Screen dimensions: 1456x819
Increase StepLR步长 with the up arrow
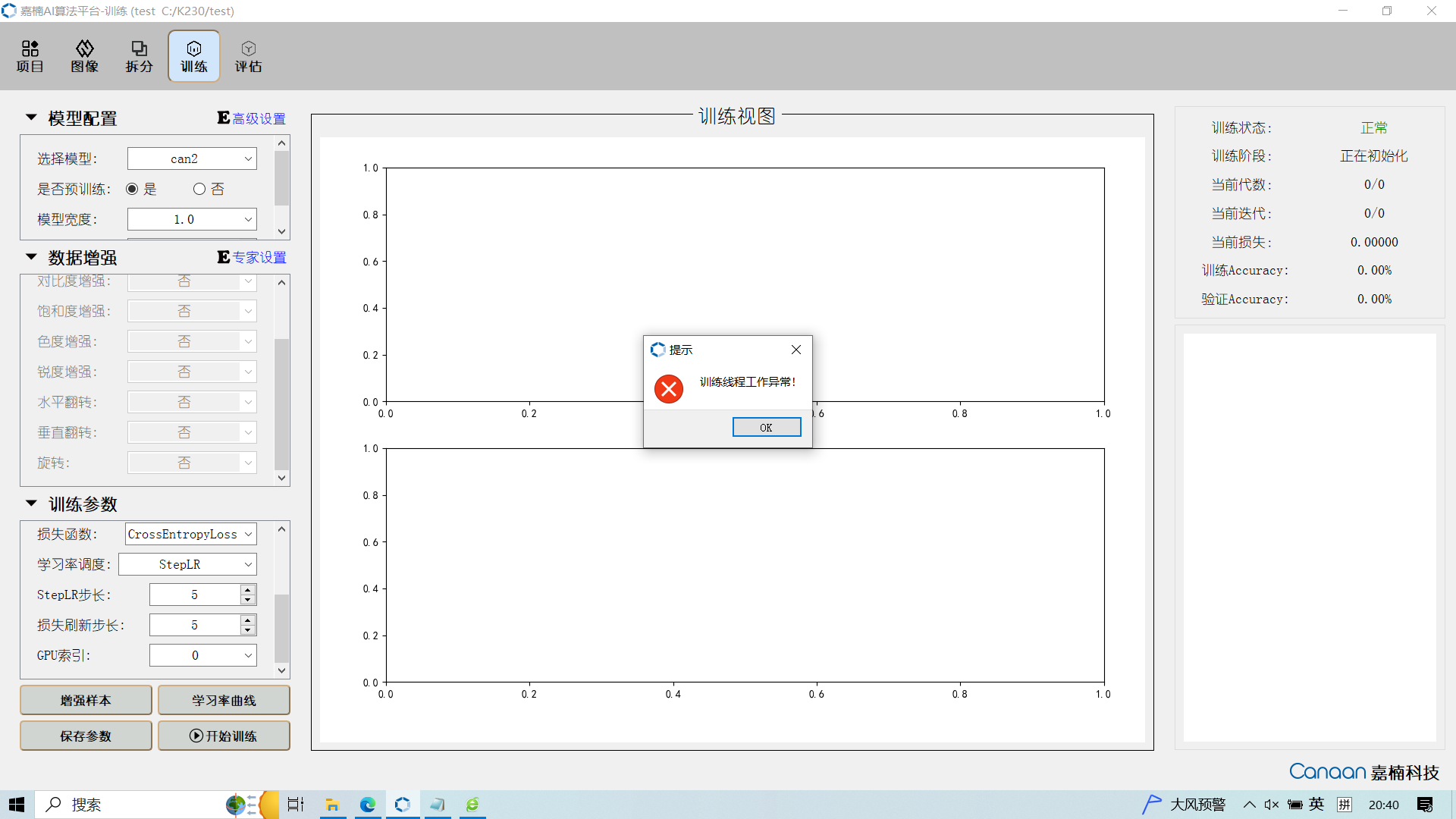pyautogui.click(x=247, y=589)
